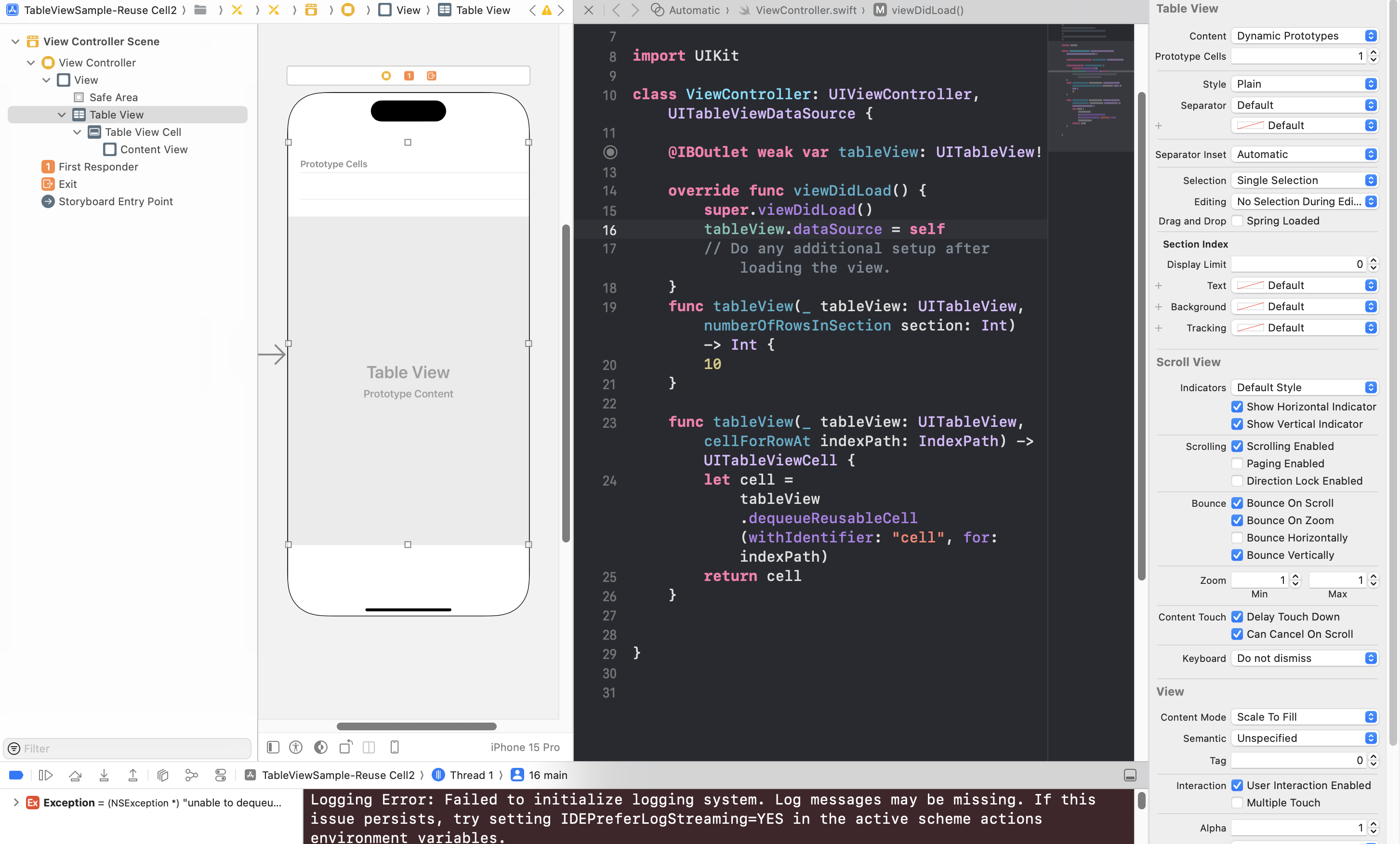Click the Step Over debug button
Image resolution: width=1400 pixels, height=844 pixels.
[x=75, y=775]
